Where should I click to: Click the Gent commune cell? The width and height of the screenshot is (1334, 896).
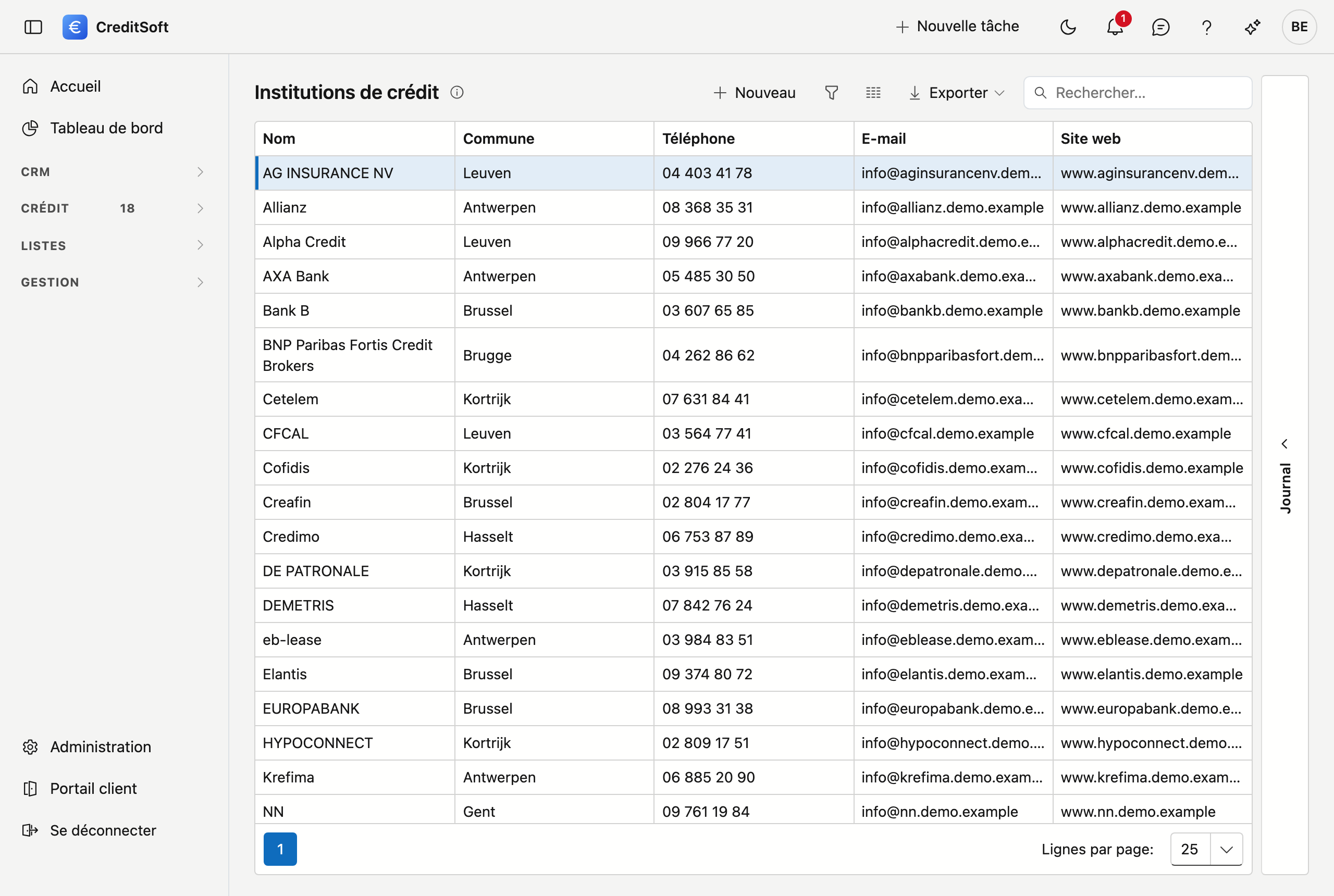pyautogui.click(x=554, y=810)
